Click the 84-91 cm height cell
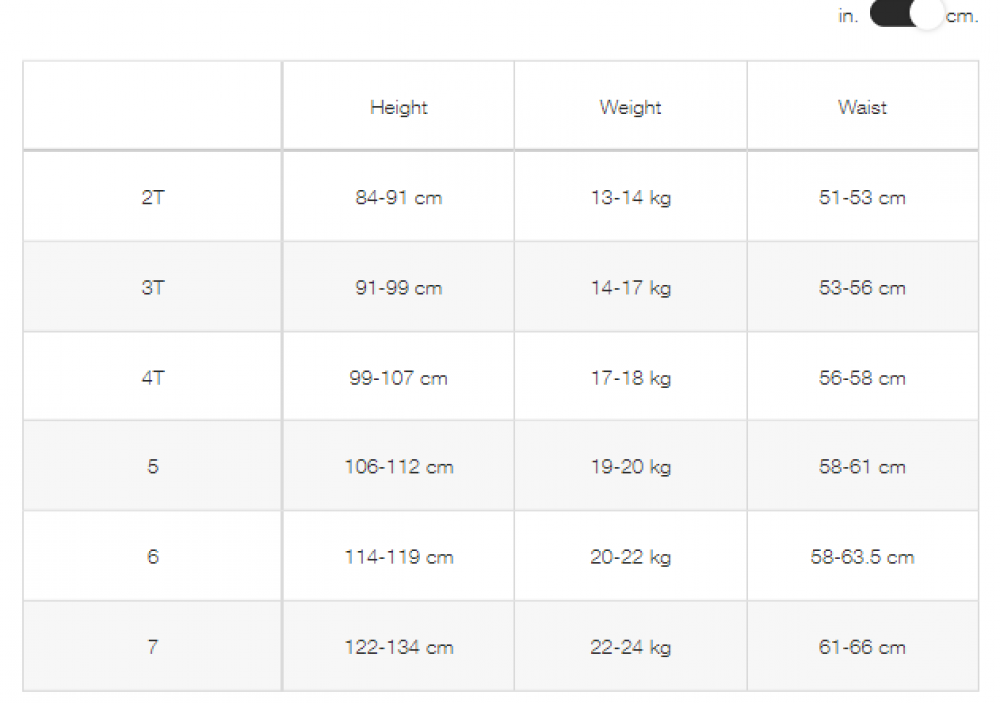1000x703 pixels. point(398,197)
